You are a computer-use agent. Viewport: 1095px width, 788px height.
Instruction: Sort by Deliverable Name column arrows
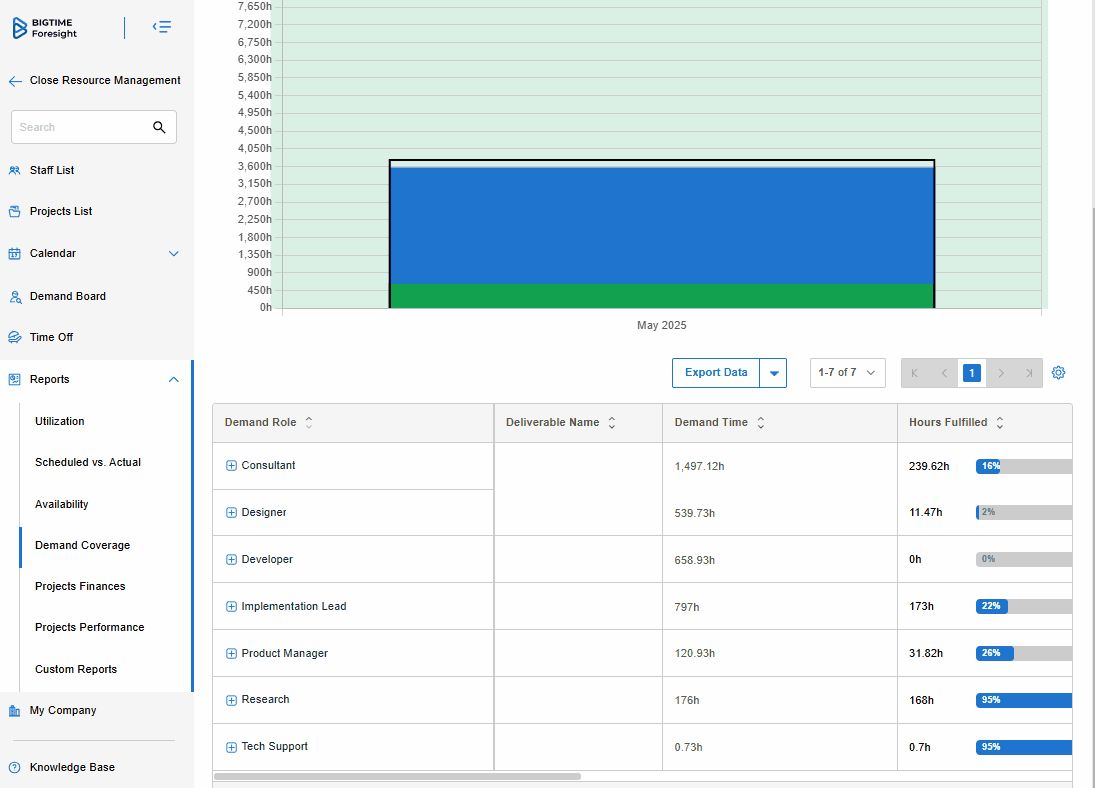click(x=612, y=422)
